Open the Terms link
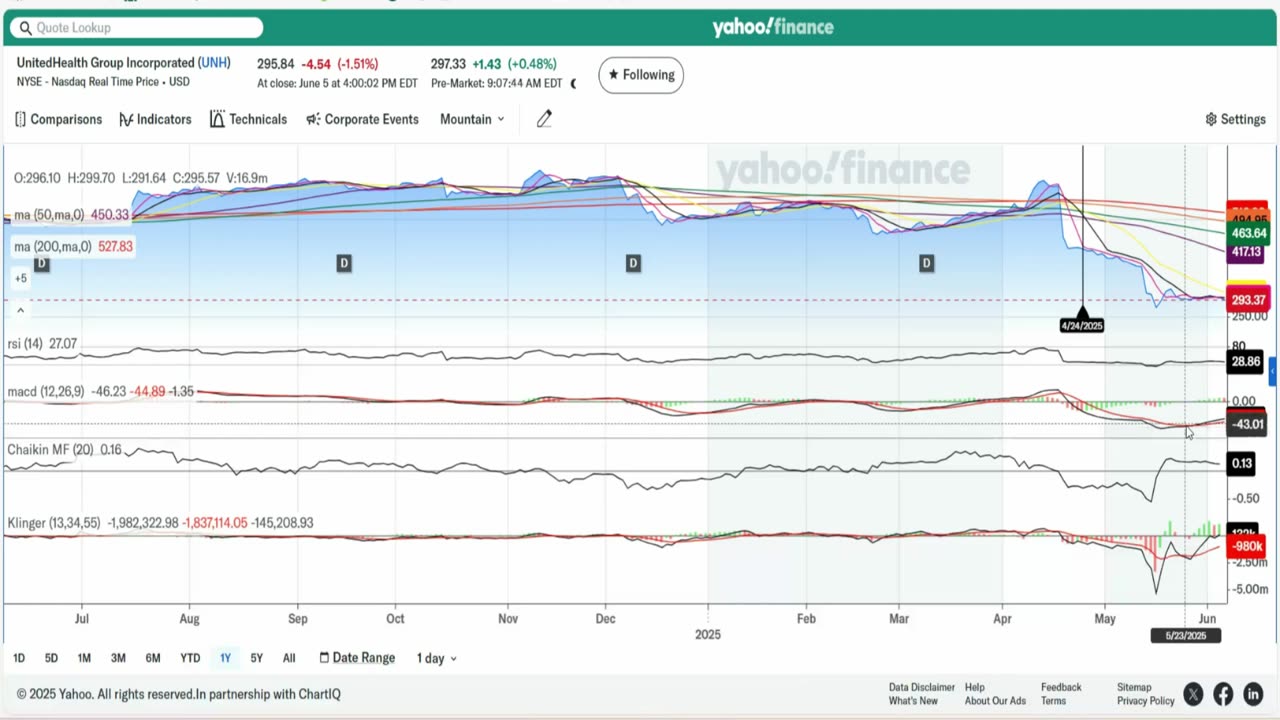This screenshot has width=1280, height=720. pyautogui.click(x=1053, y=701)
